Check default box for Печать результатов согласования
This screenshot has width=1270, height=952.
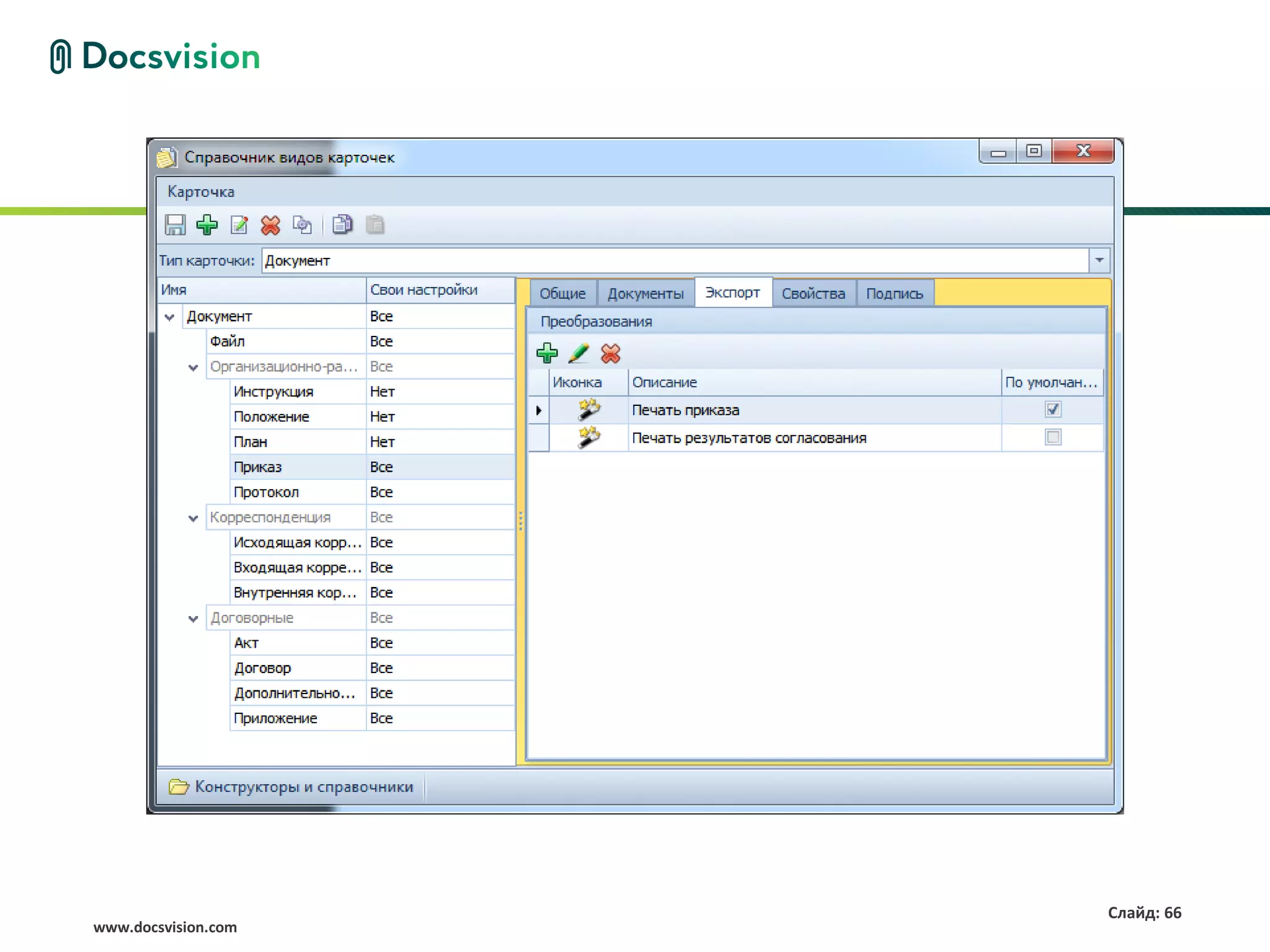1052,438
